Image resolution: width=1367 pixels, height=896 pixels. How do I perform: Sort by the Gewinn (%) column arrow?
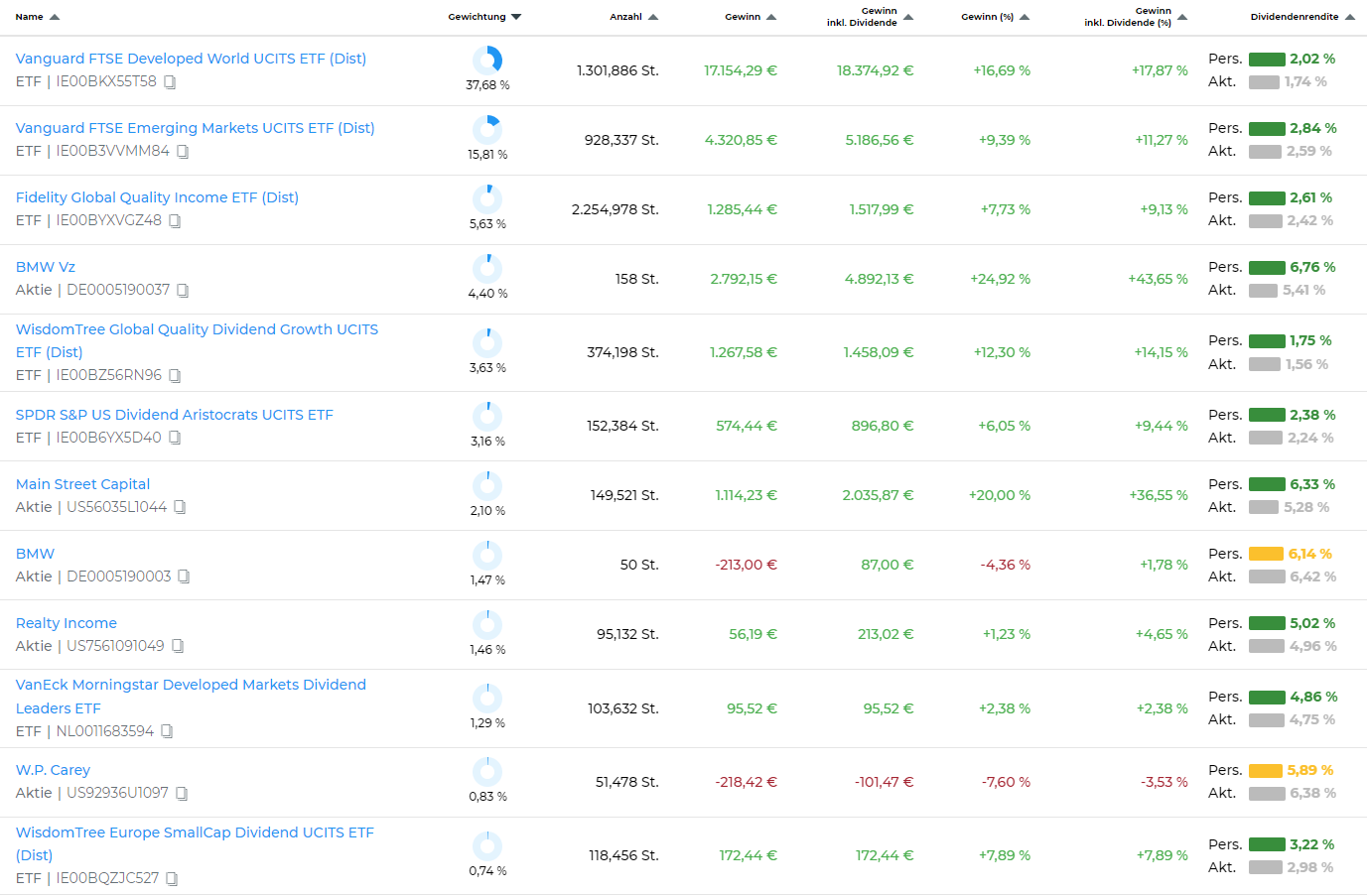pos(1025,17)
